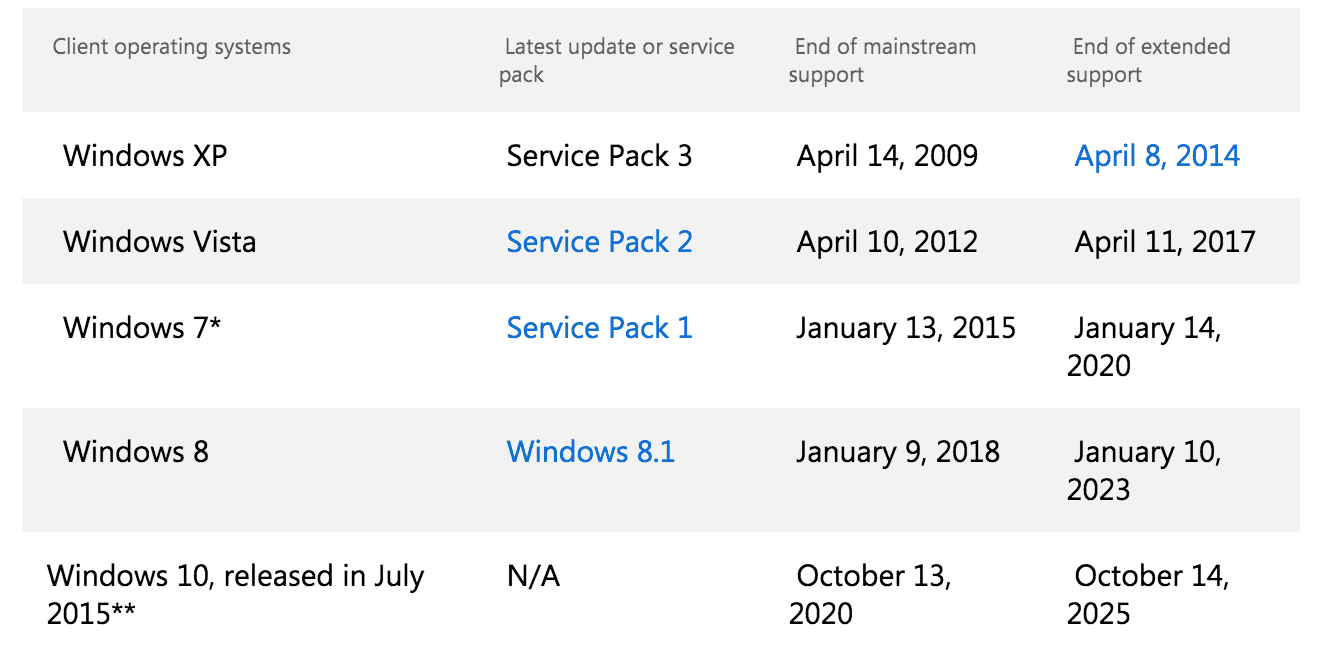The image size is (1318, 656).
Task: Select the Windows Vista row label
Action: click(159, 242)
